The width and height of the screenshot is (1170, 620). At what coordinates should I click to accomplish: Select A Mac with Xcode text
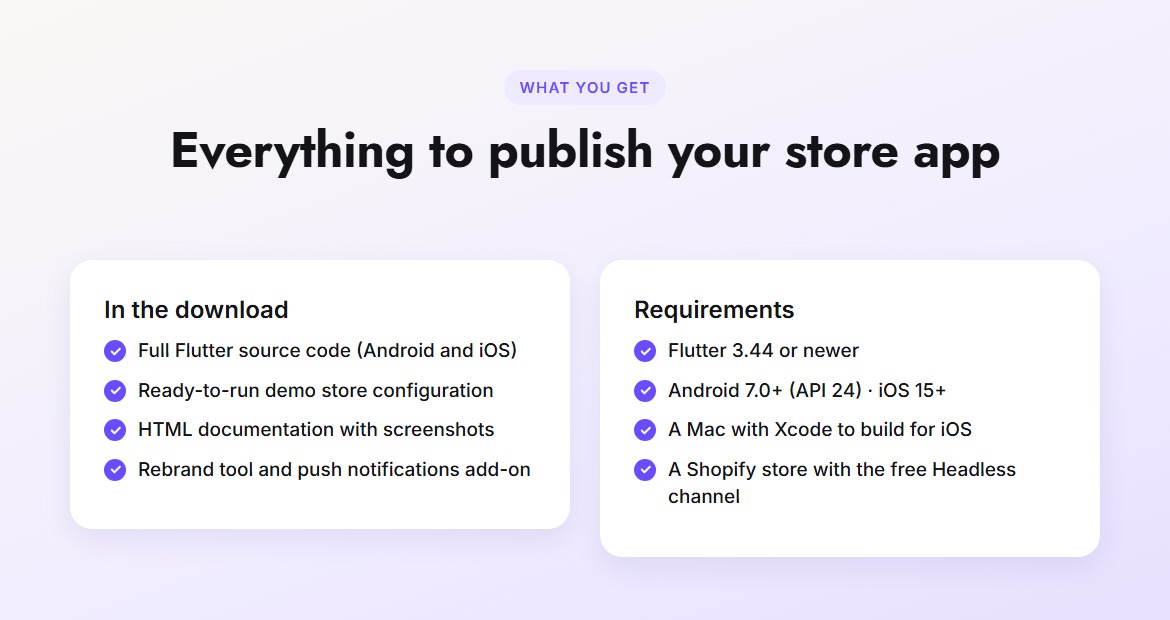[820, 430]
